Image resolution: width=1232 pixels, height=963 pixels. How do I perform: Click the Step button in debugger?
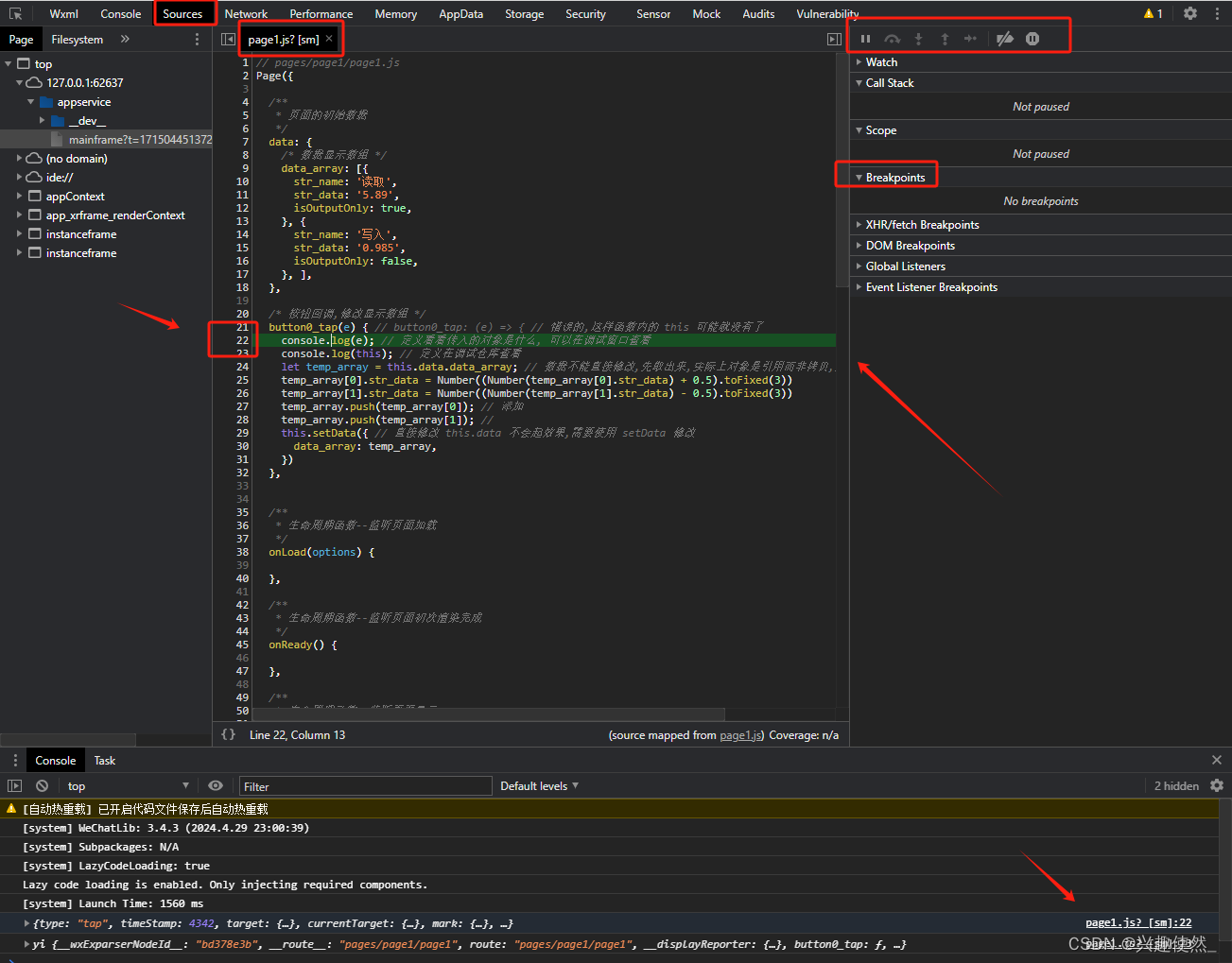tap(970, 39)
